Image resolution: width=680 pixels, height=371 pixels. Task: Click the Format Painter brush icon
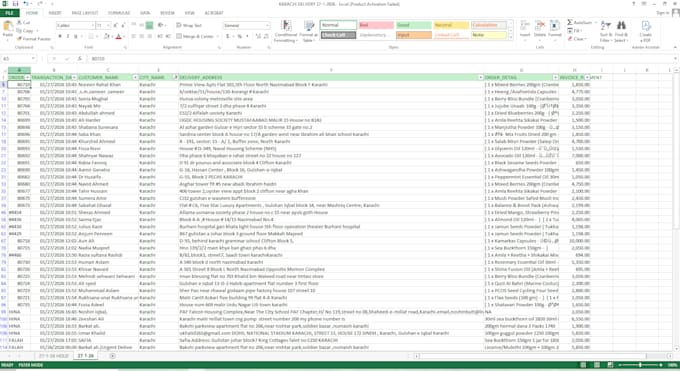[x=19, y=39]
